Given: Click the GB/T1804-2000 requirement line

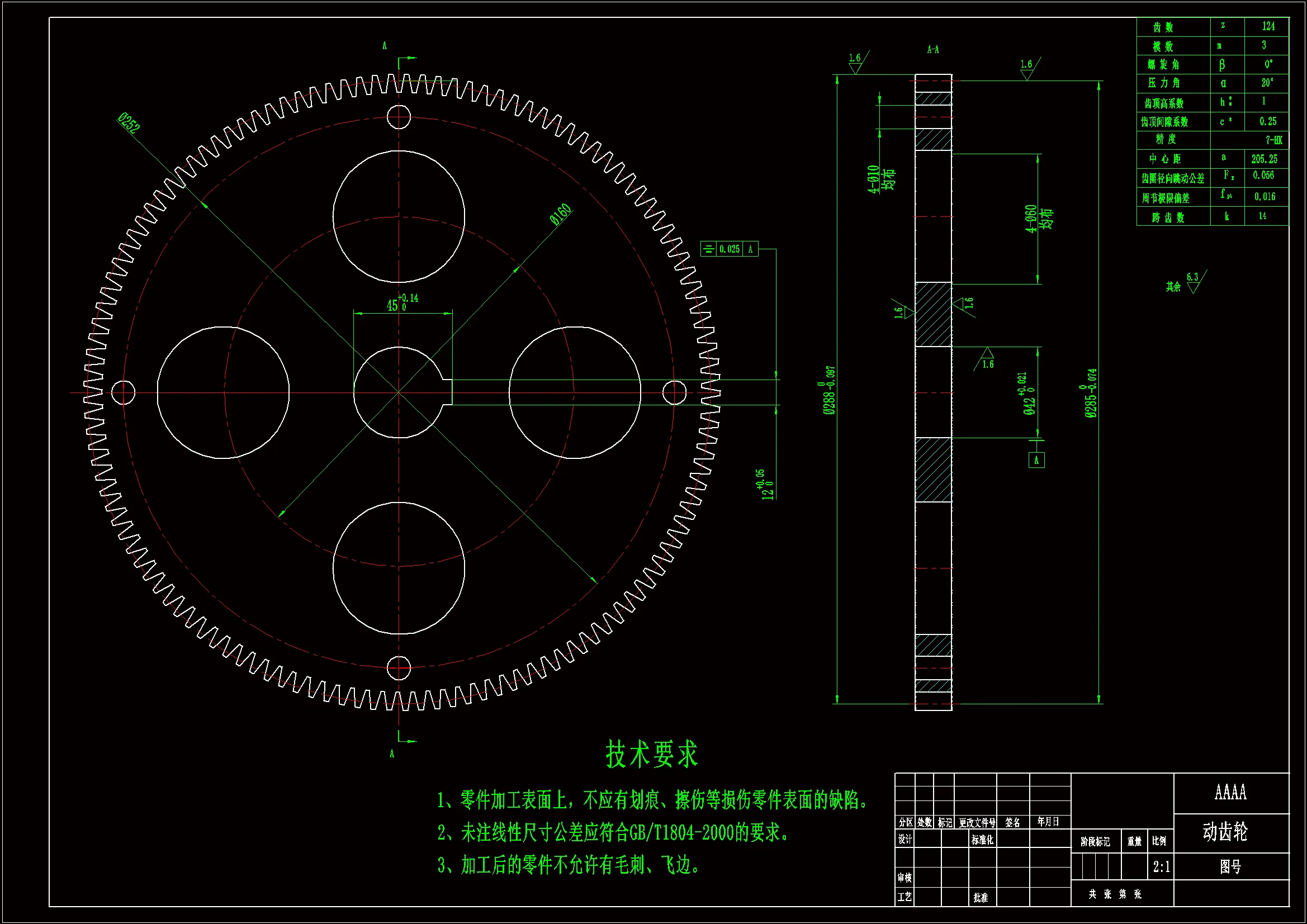Looking at the screenshot, I should pyautogui.click(x=614, y=833).
